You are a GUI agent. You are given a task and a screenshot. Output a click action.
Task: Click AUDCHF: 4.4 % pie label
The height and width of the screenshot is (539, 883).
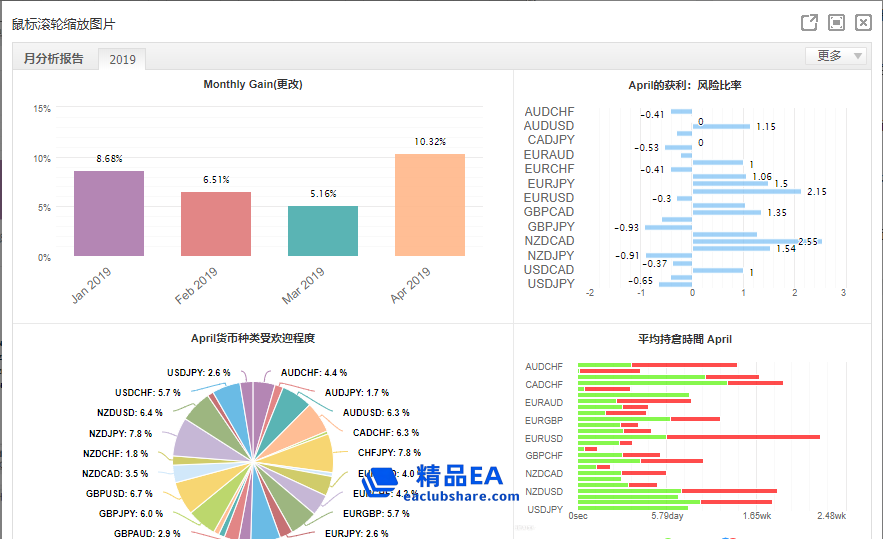pyautogui.click(x=314, y=373)
